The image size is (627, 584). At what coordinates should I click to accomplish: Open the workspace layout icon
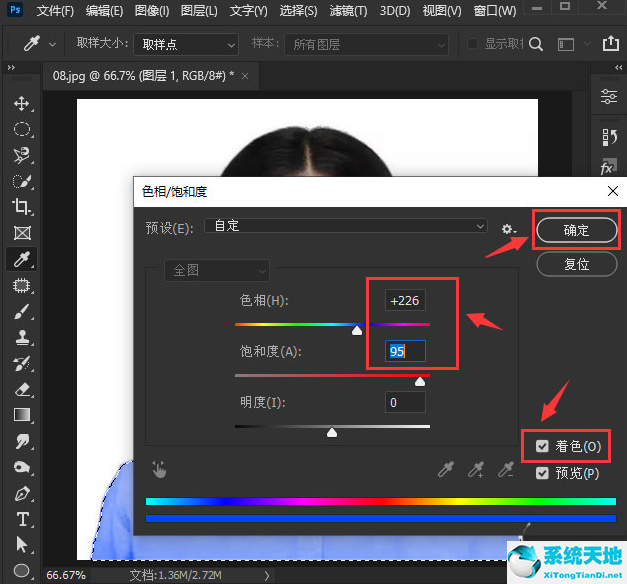pos(565,44)
